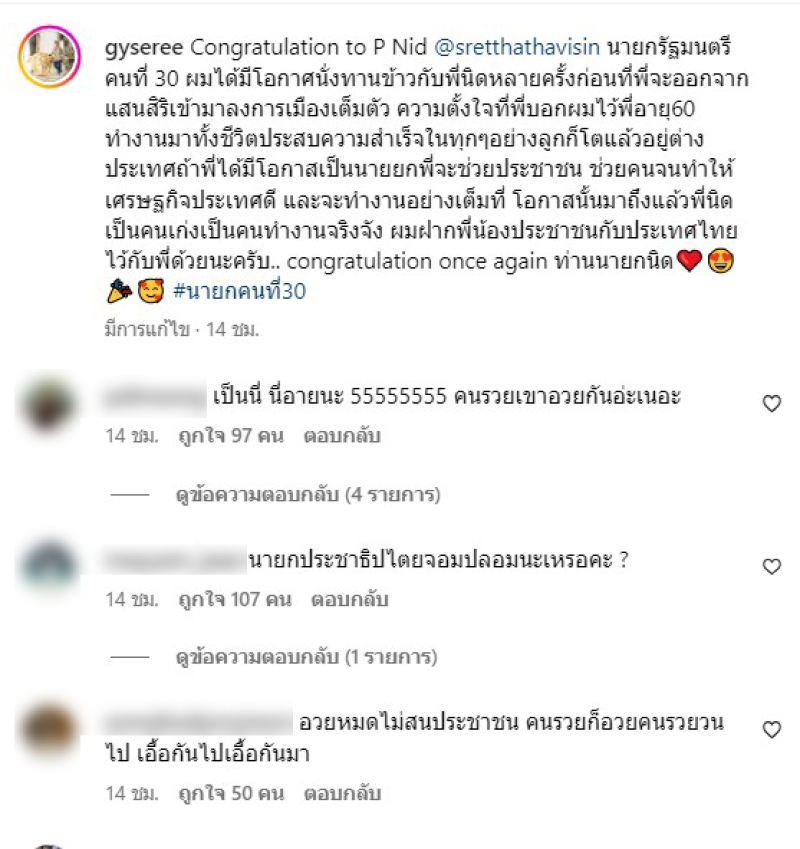Viewport: 800px width, 849px height.
Task: View the 107 people who liked the comment
Action: [235, 599]
